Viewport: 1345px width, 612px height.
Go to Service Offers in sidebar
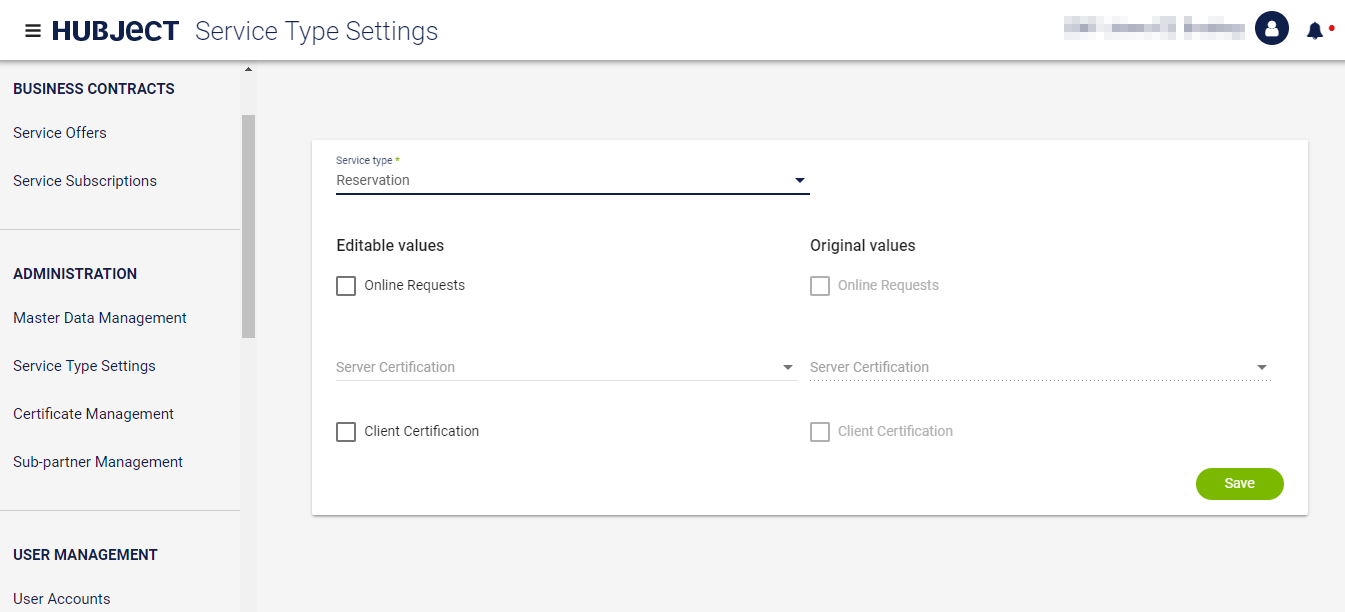point(60,133)
